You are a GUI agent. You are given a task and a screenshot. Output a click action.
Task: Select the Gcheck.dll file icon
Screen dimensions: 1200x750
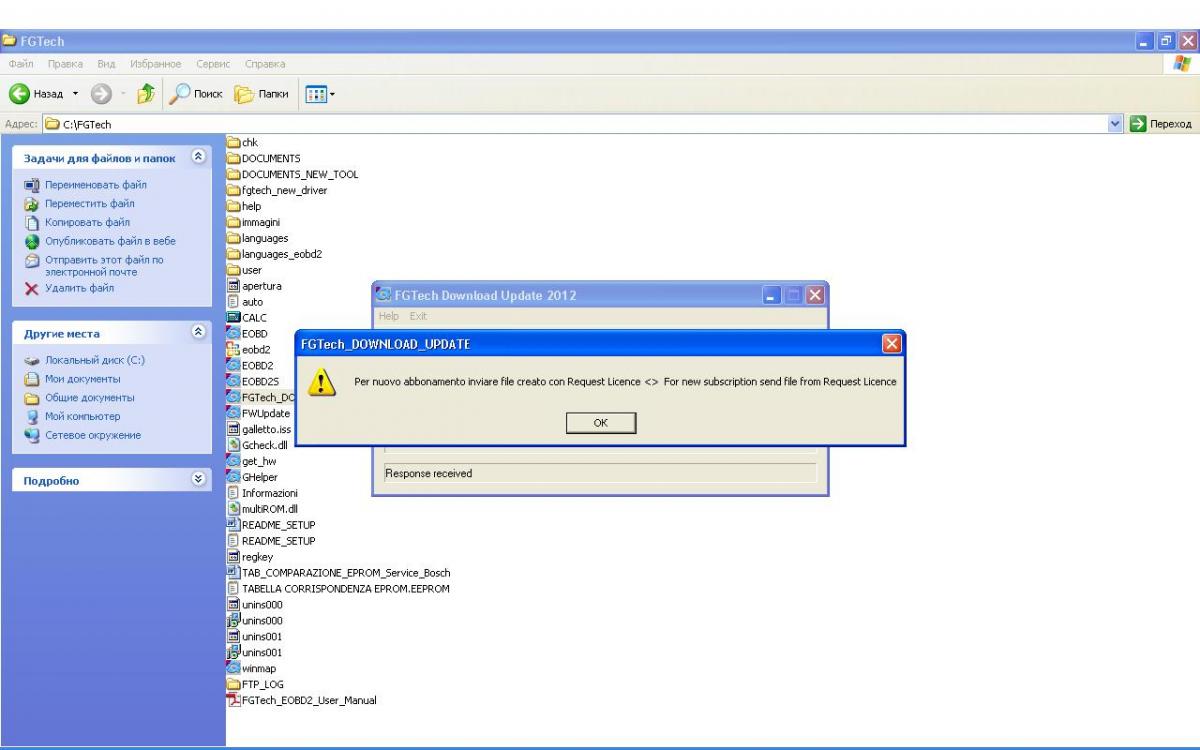coord(235,445)
